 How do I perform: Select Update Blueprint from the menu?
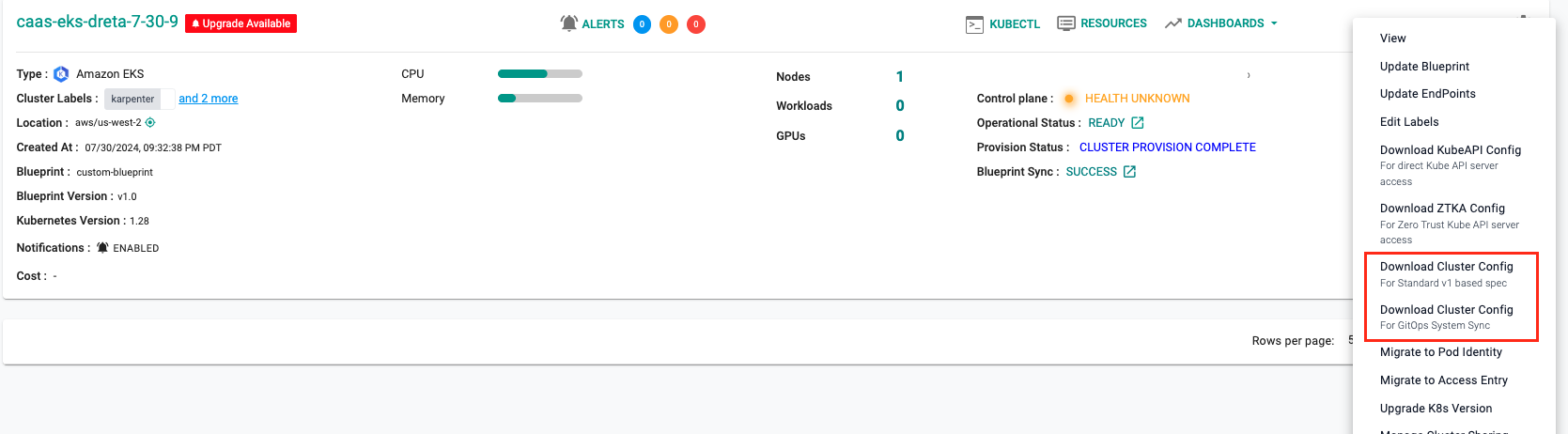(1424, 67)
